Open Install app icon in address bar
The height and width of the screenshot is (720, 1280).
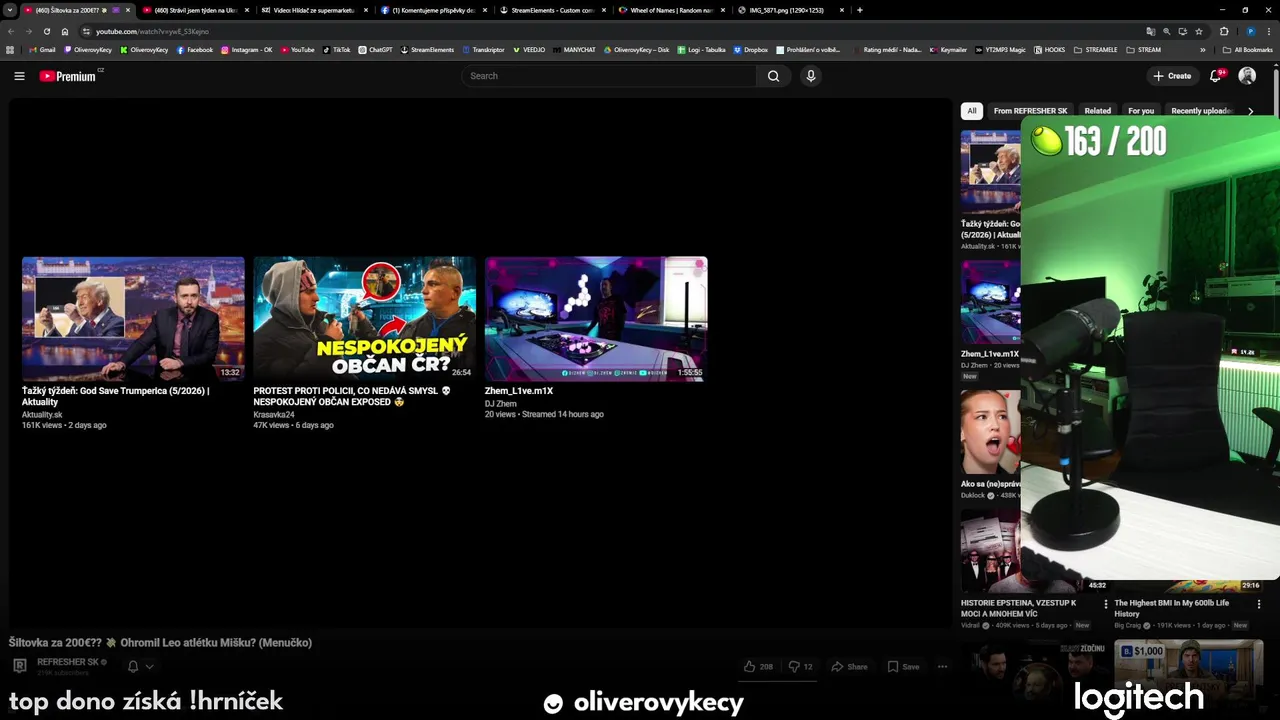coord(1182,31)
